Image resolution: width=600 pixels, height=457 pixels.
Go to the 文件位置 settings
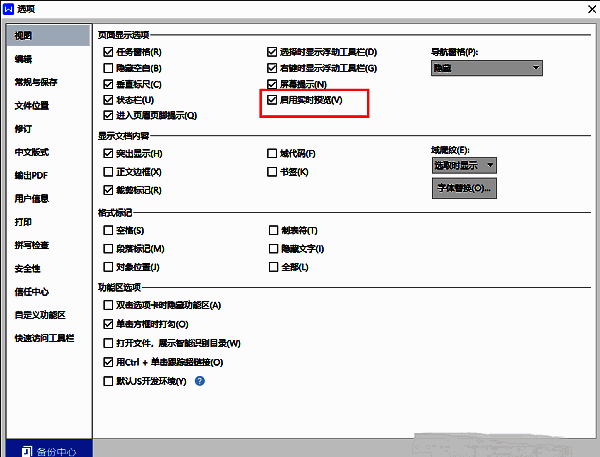32,105
